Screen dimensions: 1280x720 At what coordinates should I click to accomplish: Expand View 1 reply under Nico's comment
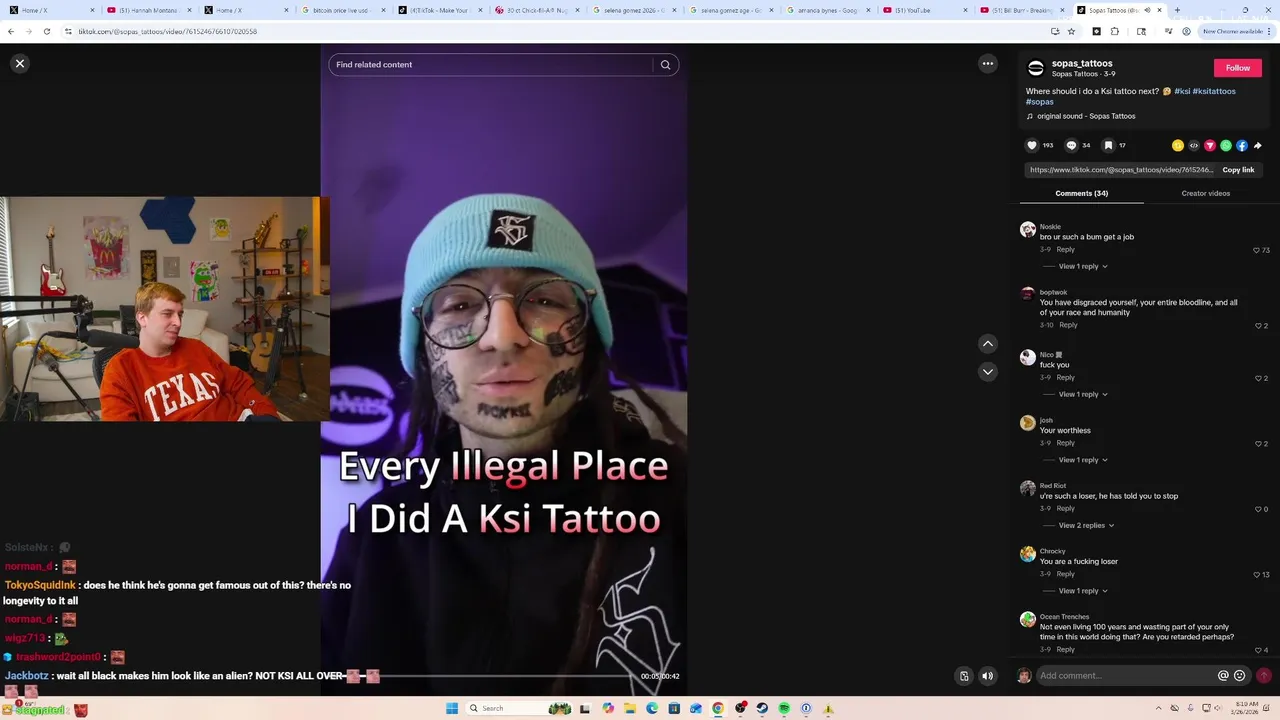click(1083, 394)
